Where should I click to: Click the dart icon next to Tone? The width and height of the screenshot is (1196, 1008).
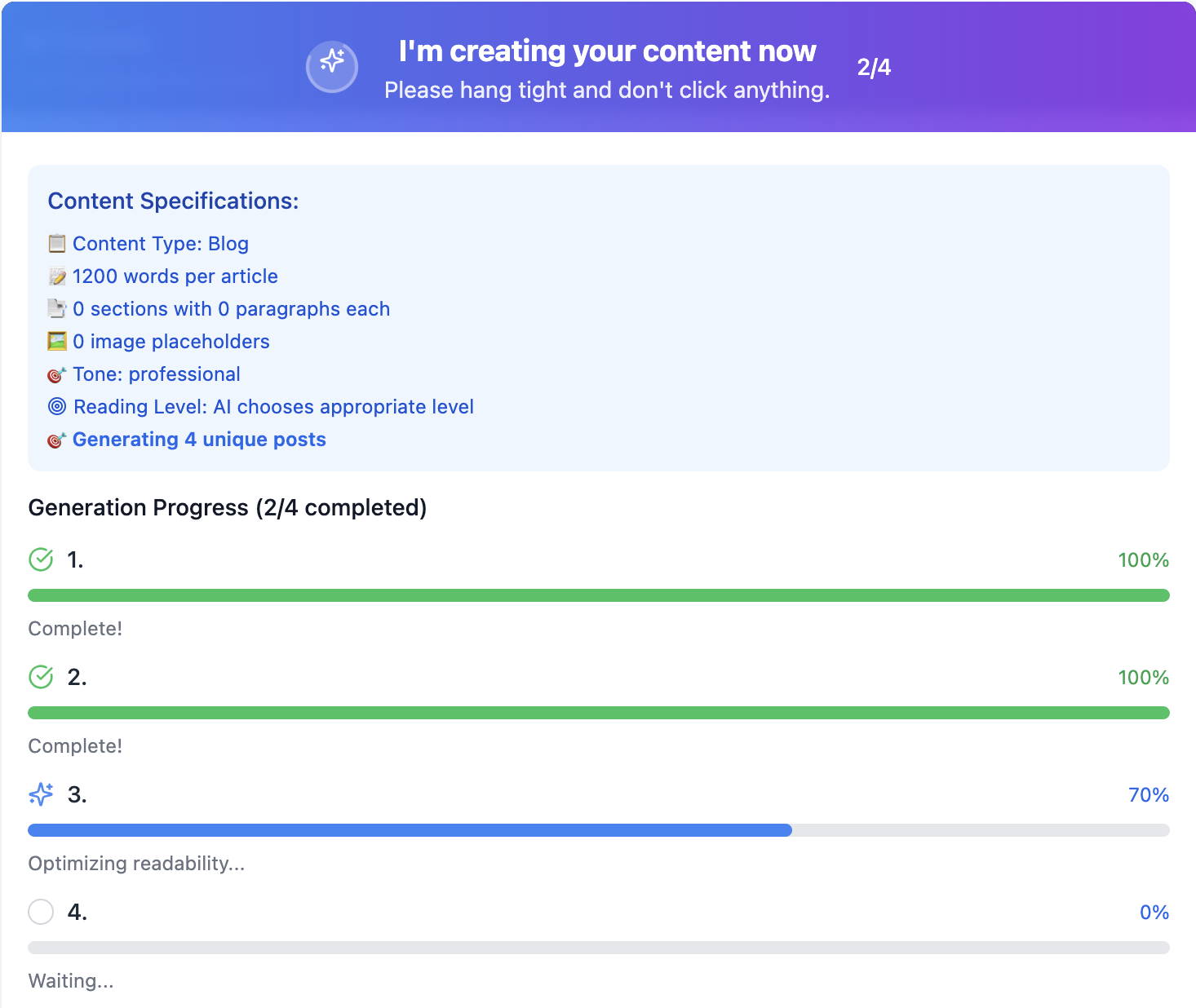[57, 374]
